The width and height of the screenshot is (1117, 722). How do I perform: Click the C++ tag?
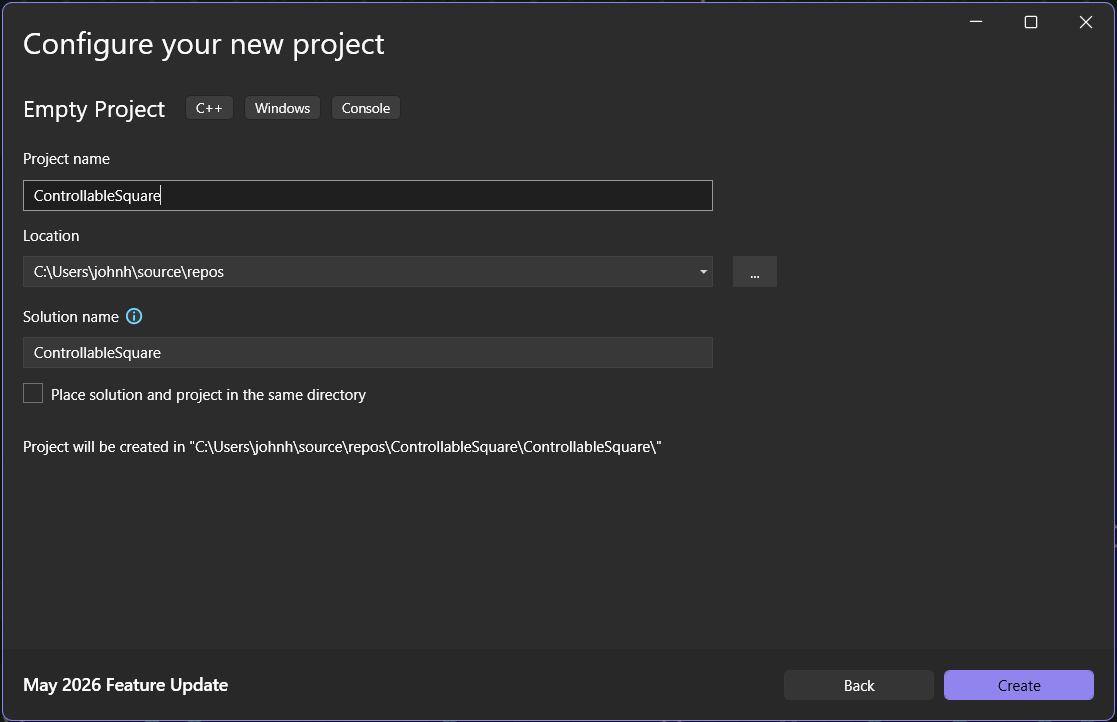209,108
